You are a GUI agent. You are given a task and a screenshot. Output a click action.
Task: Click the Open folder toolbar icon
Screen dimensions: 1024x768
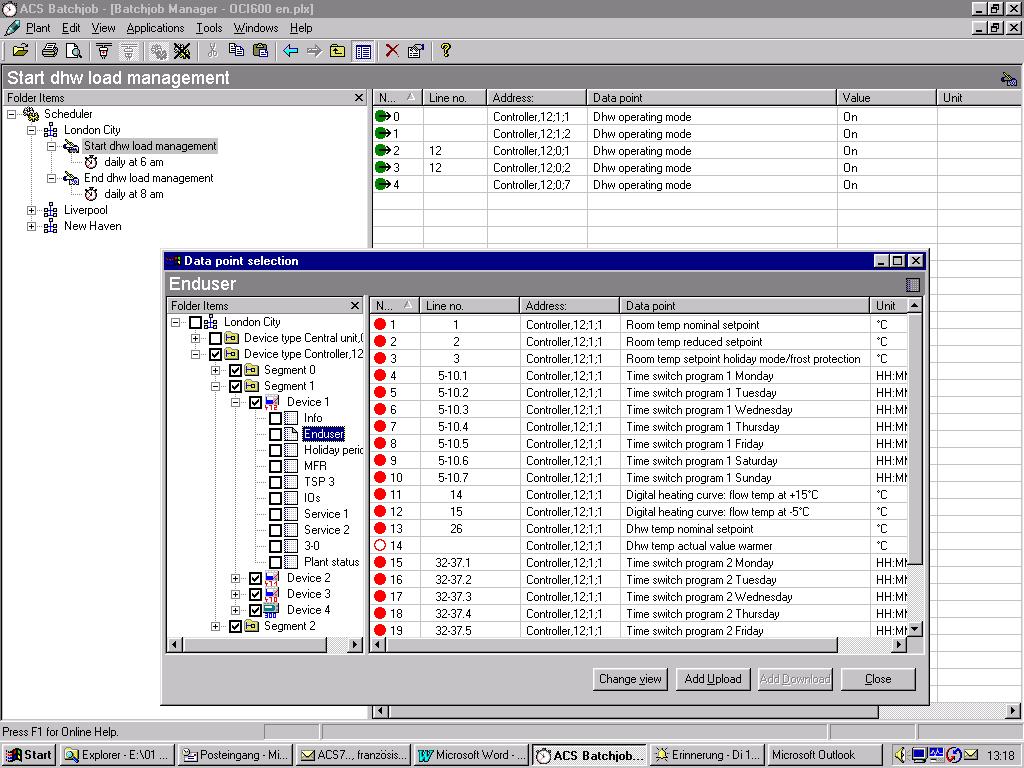click(x=20, y=50)
